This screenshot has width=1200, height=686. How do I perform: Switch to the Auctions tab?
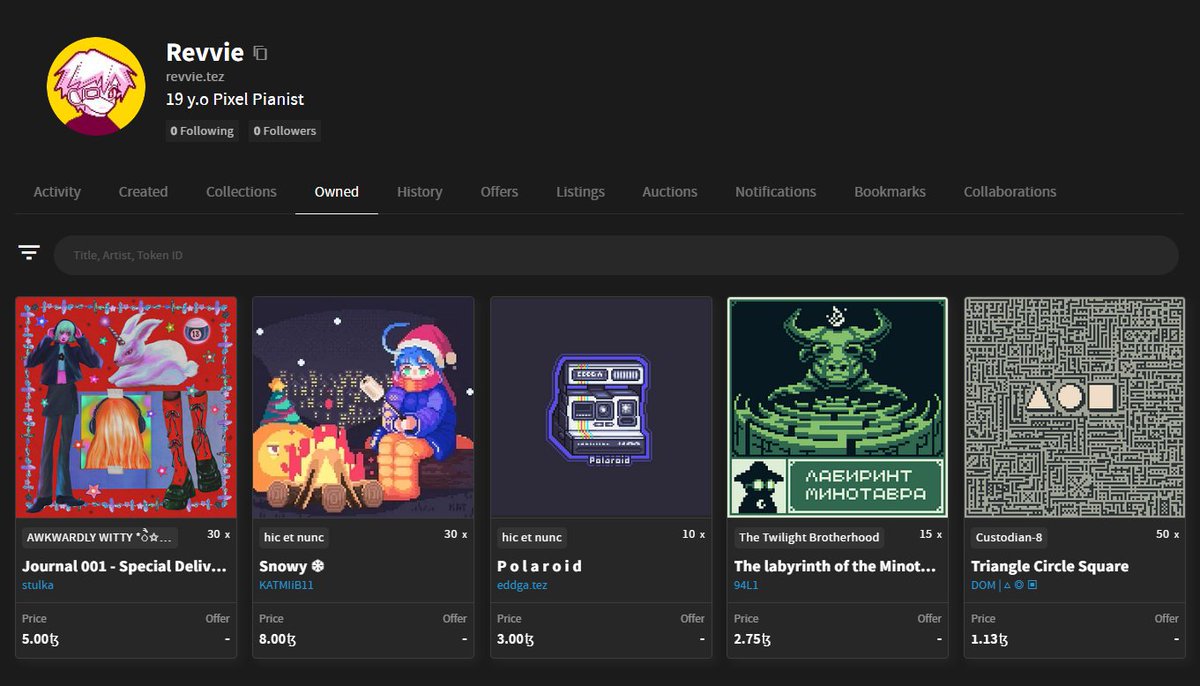(x=669, y=191)
